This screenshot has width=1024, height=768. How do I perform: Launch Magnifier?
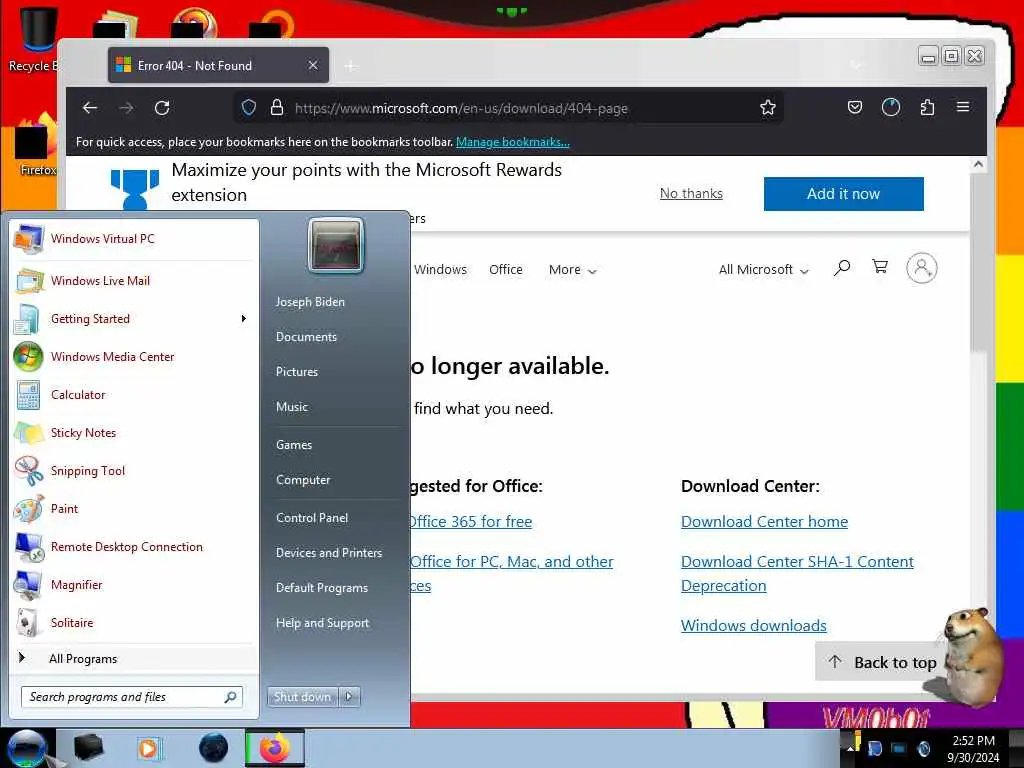tap(133, 584)
